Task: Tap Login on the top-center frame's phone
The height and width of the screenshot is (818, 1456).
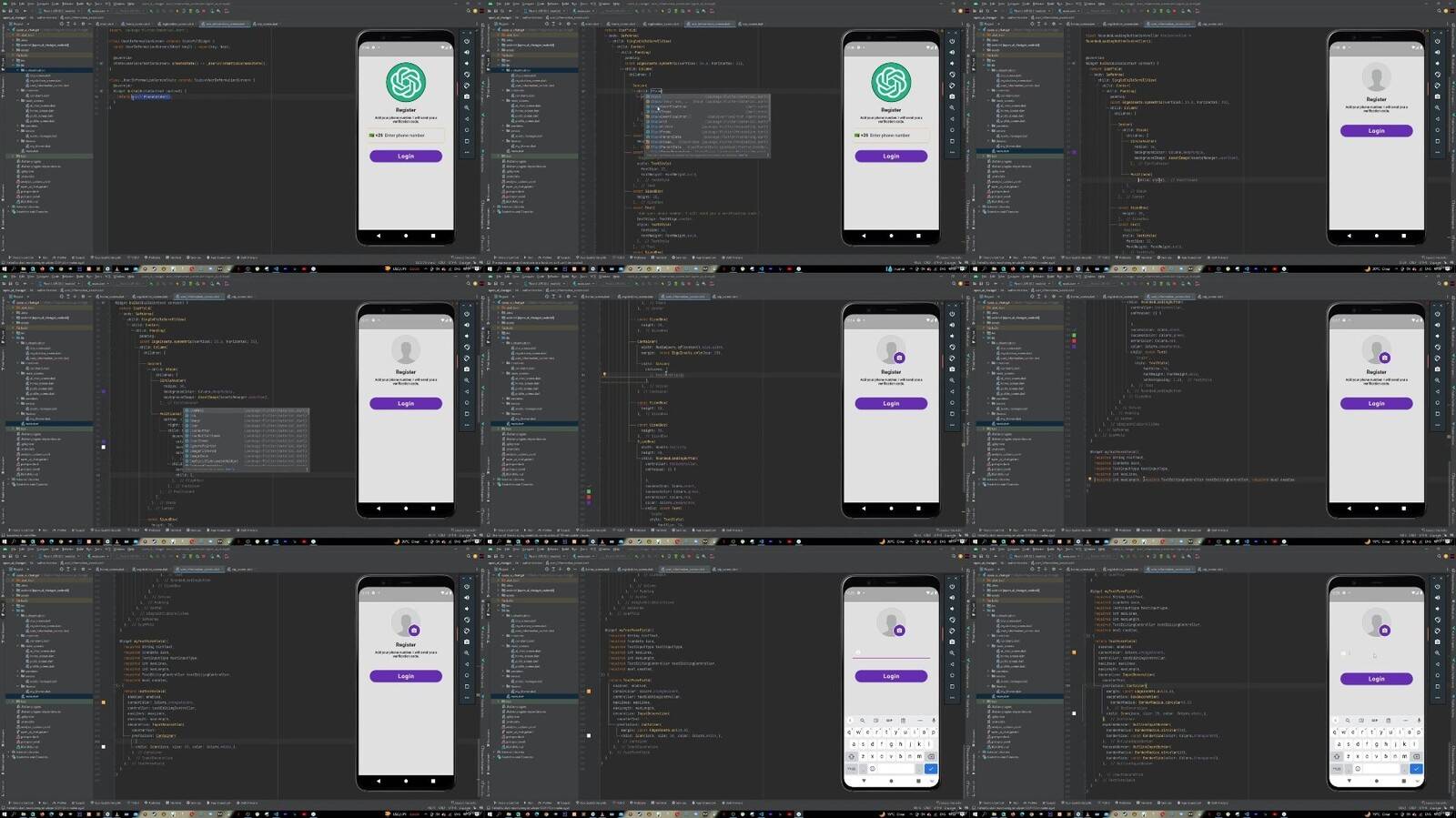Action: point(891,157)
